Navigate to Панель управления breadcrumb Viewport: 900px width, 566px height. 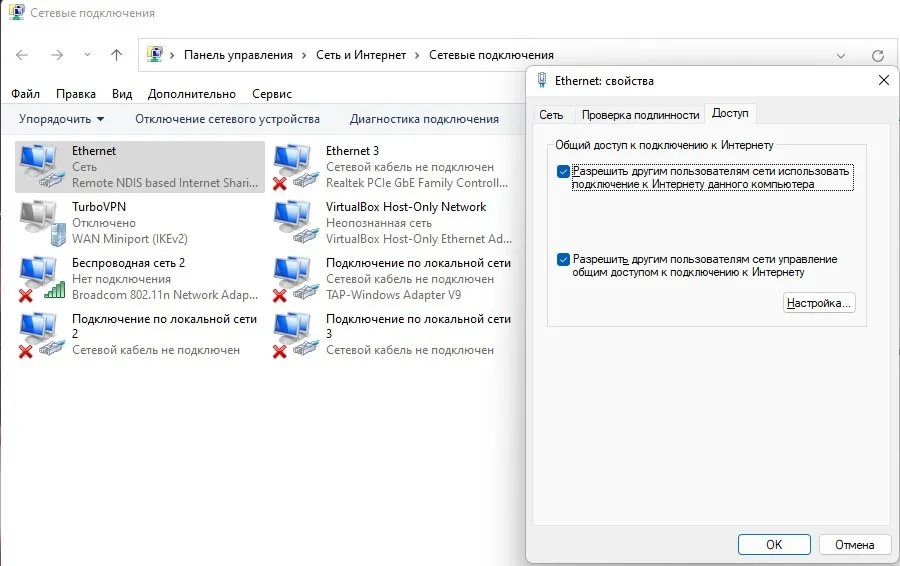238,55
